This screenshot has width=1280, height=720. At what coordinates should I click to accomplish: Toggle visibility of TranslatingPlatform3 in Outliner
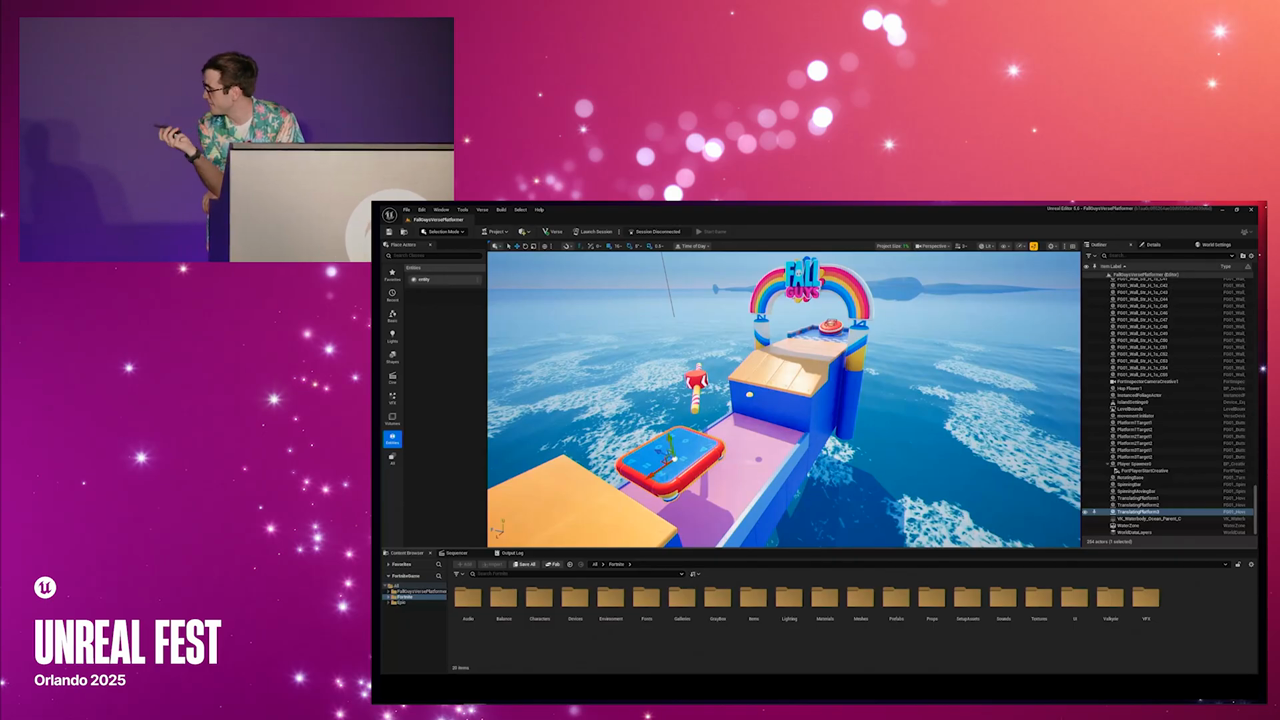[1086, 512]
